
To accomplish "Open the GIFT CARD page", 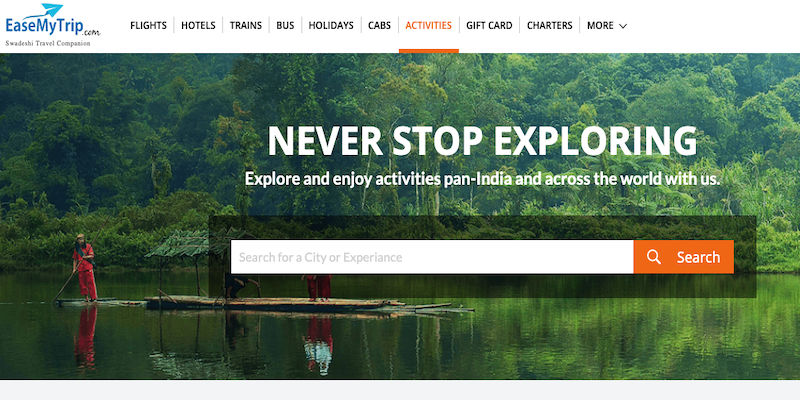I will [489, 26].
